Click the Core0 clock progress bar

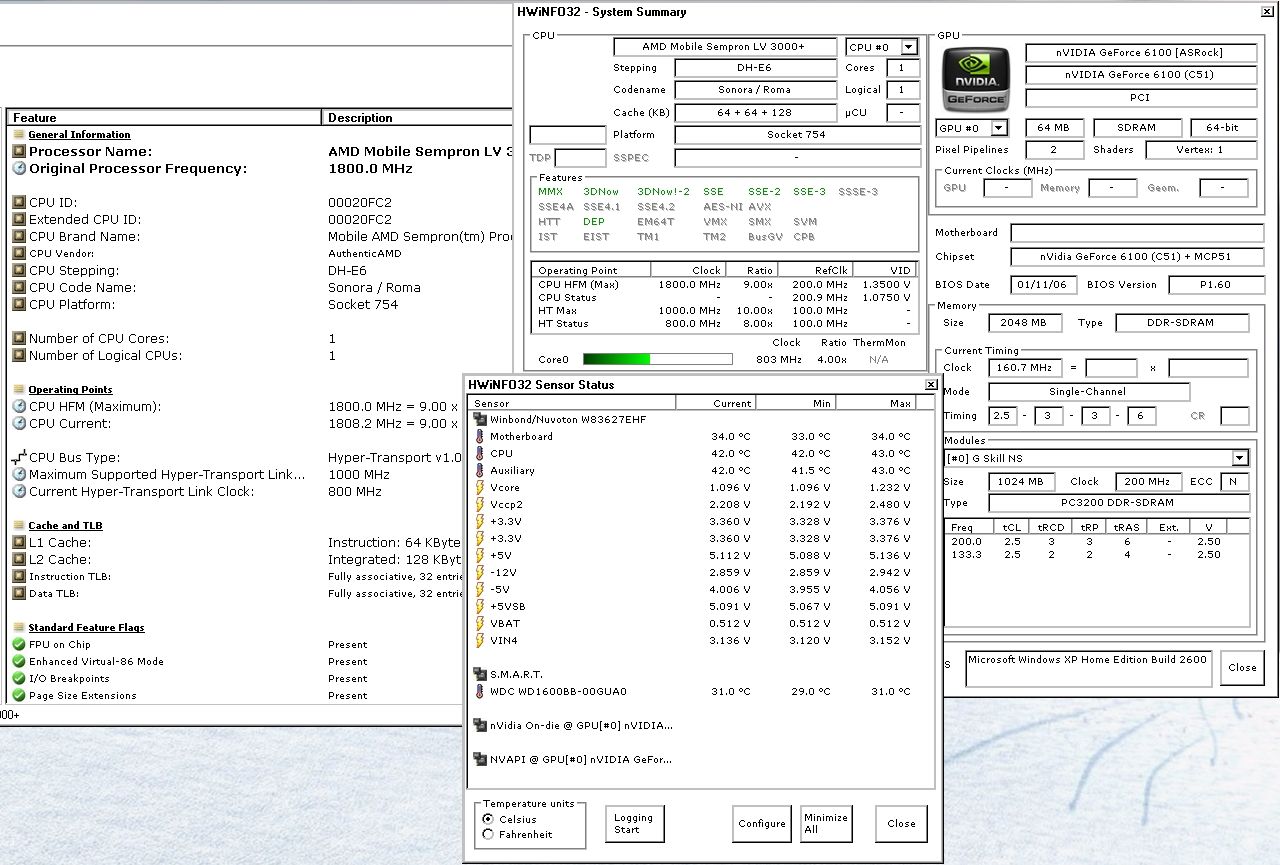(657, 359)
